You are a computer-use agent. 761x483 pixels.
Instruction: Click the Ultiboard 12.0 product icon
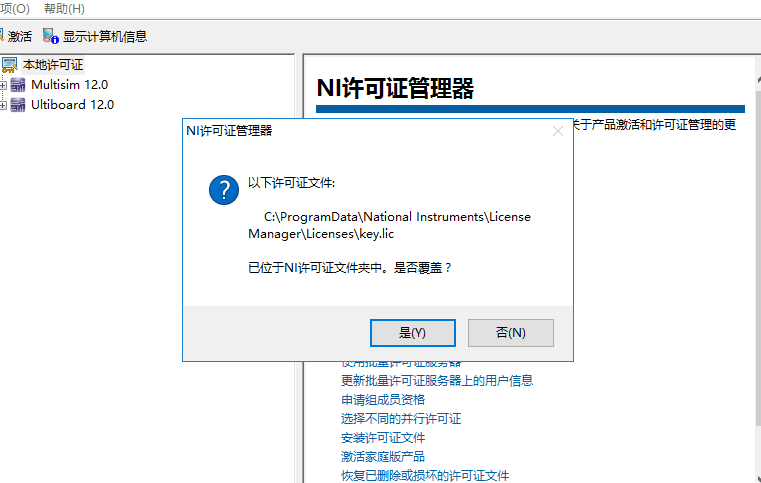tap(18, 105)
